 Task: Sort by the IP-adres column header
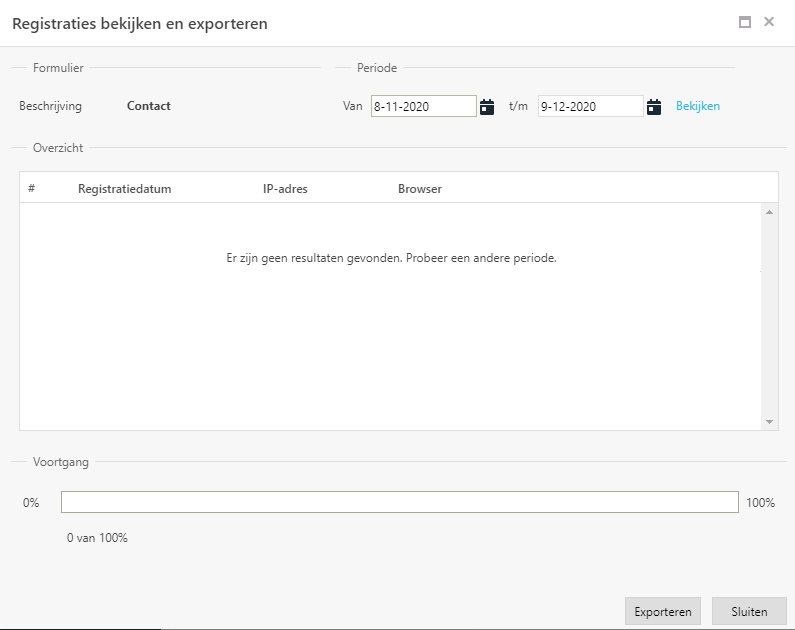point(285,189)
